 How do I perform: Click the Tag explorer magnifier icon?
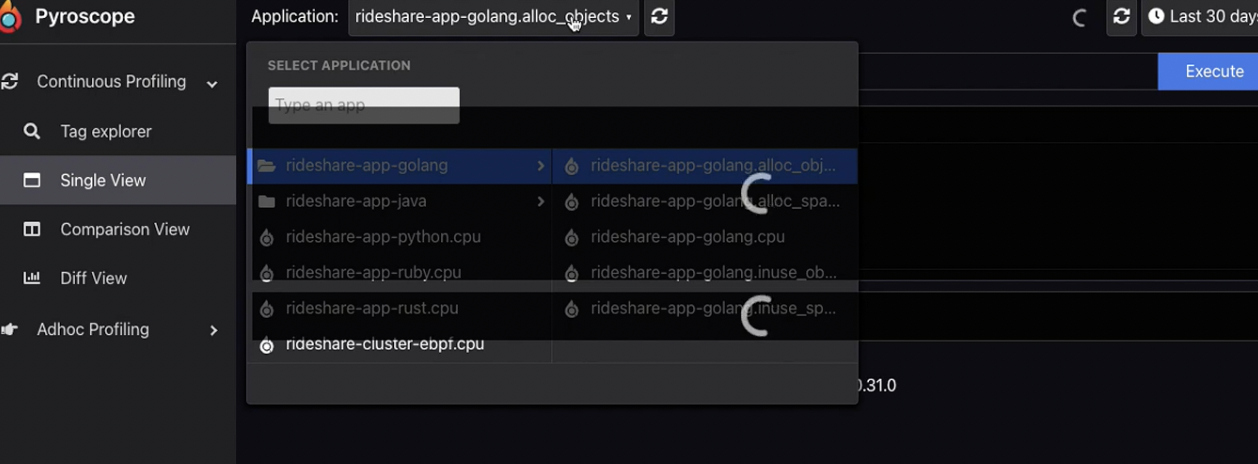(32, 131)
